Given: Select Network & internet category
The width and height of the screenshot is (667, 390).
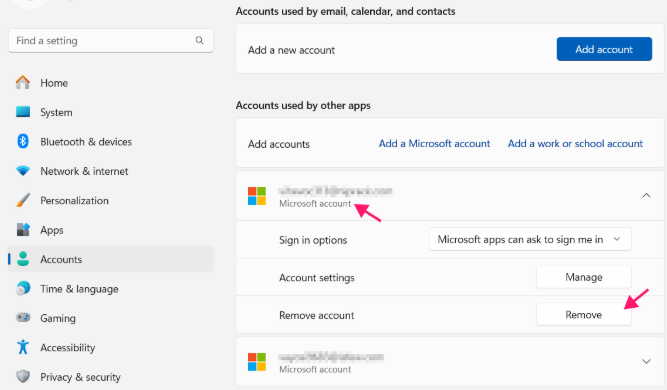Looking at the screenshot, I should pyautogui.click(x=111, y=171).
